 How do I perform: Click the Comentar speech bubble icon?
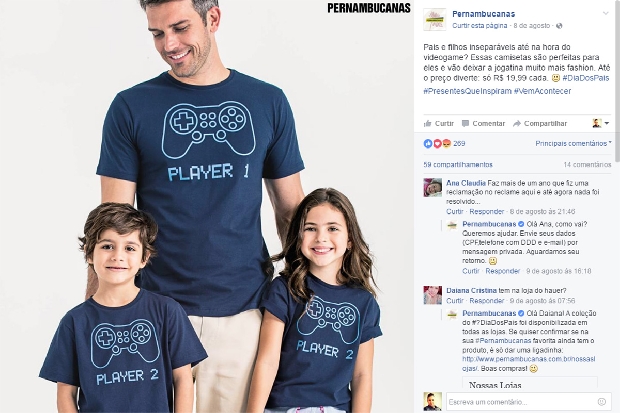[x=465, y=123]
